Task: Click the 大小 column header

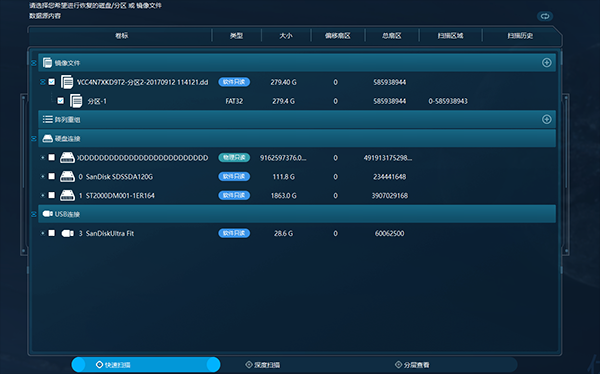Action: tap(286, 36)
